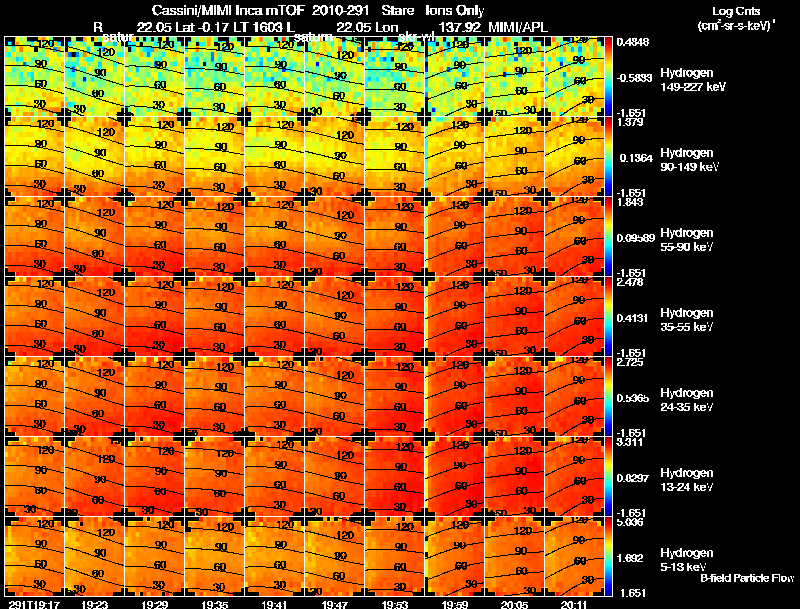Click the 19:23 time axis label

94,604
